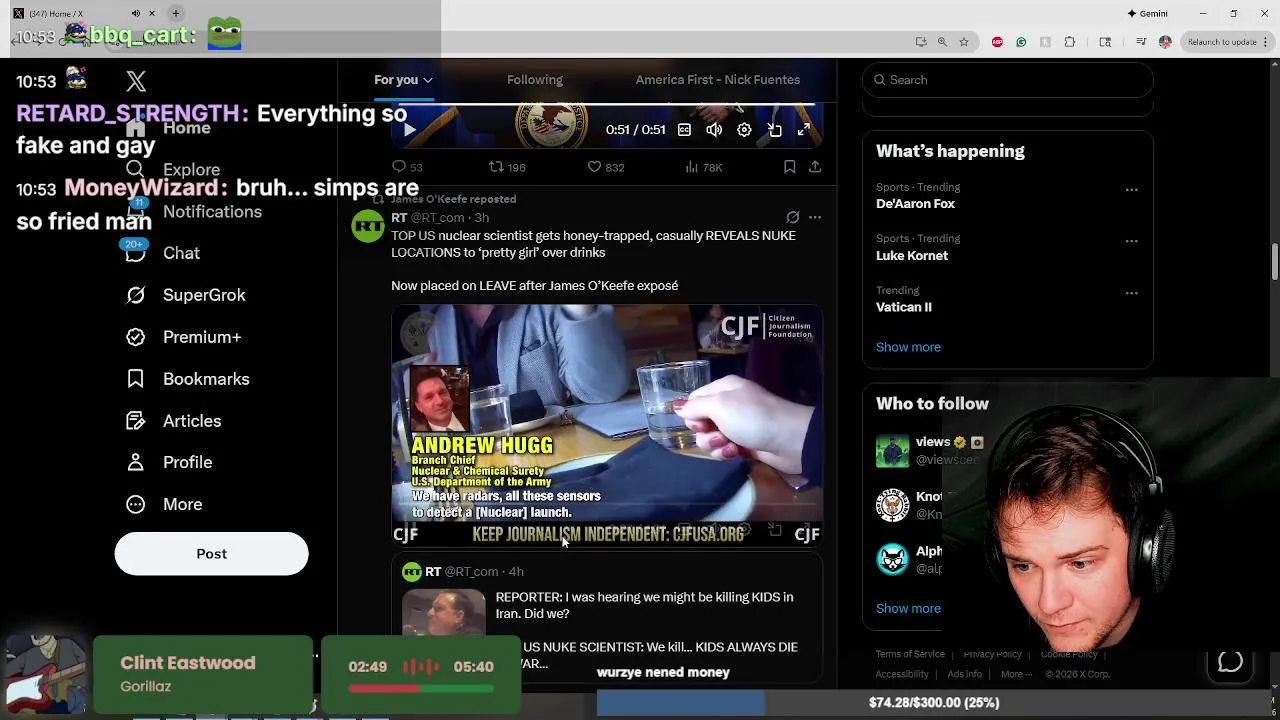Open a new browser tab
Screen dimensions: 1280x720
pos(175,13)
